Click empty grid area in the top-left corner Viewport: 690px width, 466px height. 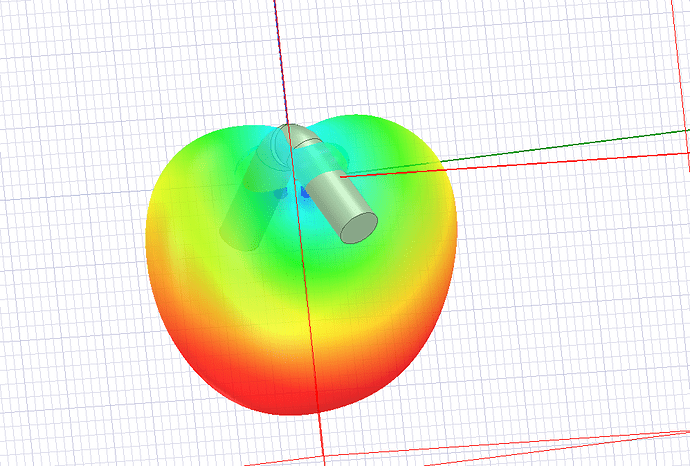pos(60,50)
